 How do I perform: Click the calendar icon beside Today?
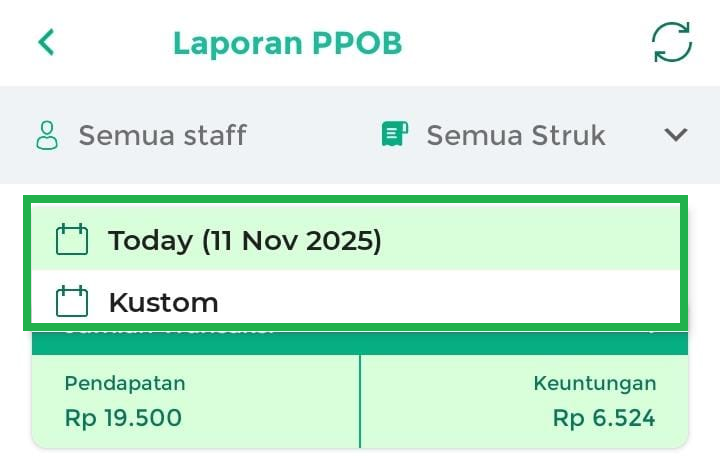pos(72,240)
